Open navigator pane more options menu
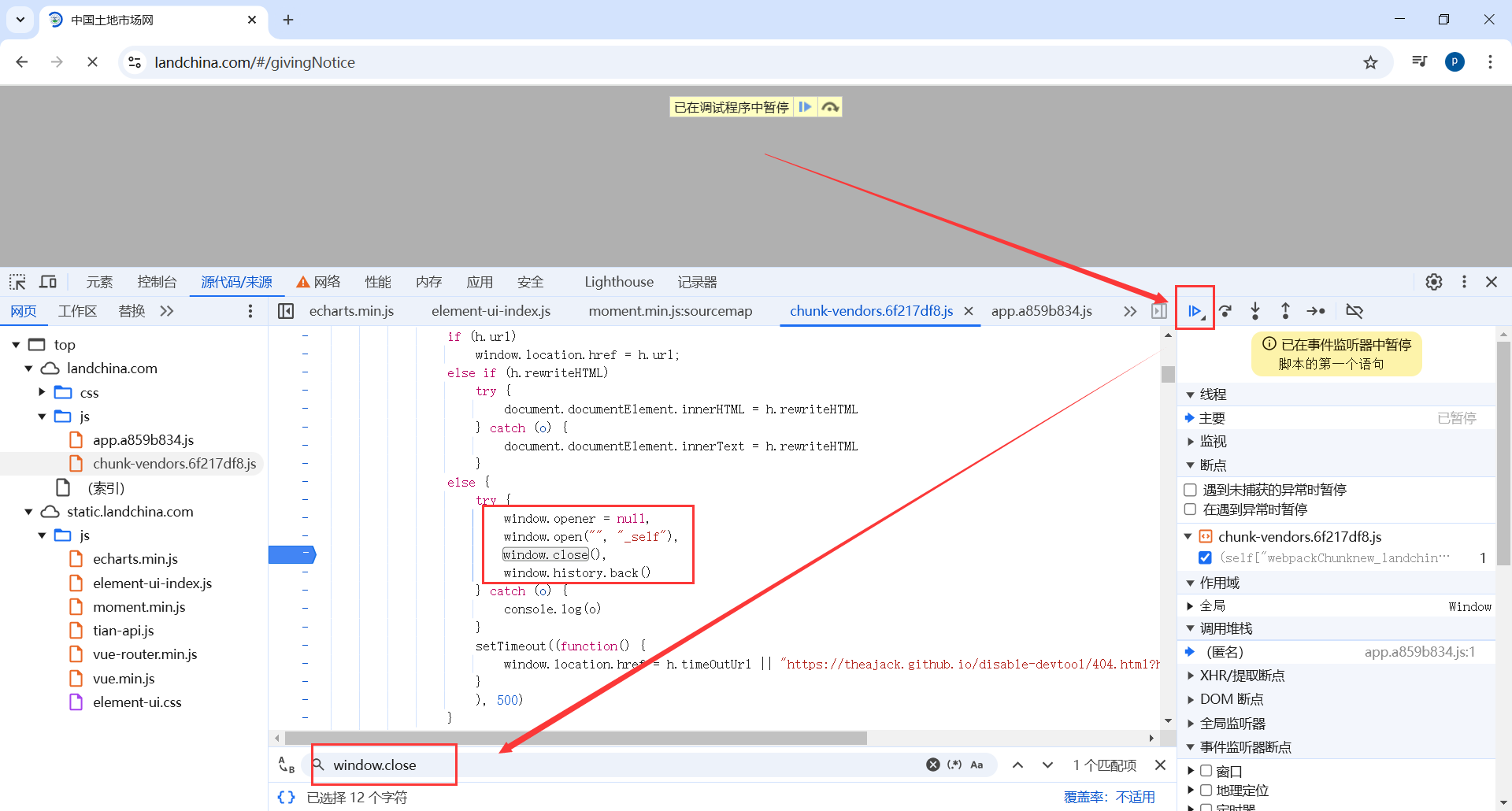The height and width of the screenshot is (811, 1512). click(x=250, y=311)
